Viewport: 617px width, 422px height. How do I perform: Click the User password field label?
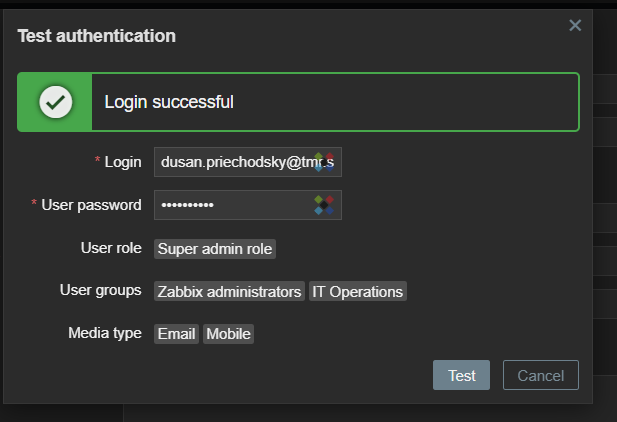91,205
